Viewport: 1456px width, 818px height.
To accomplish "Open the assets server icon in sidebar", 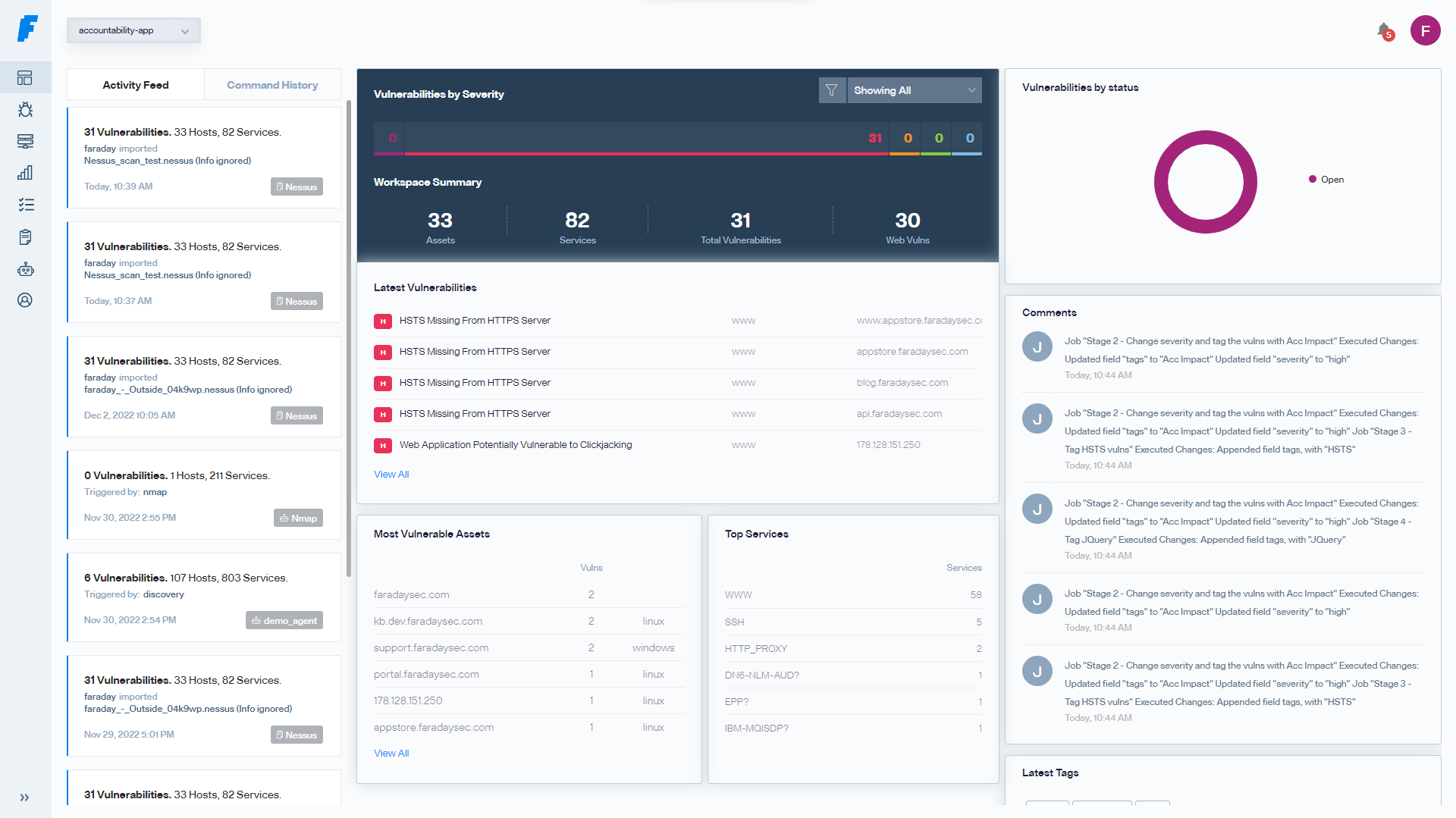I will (x=25, y=142).
